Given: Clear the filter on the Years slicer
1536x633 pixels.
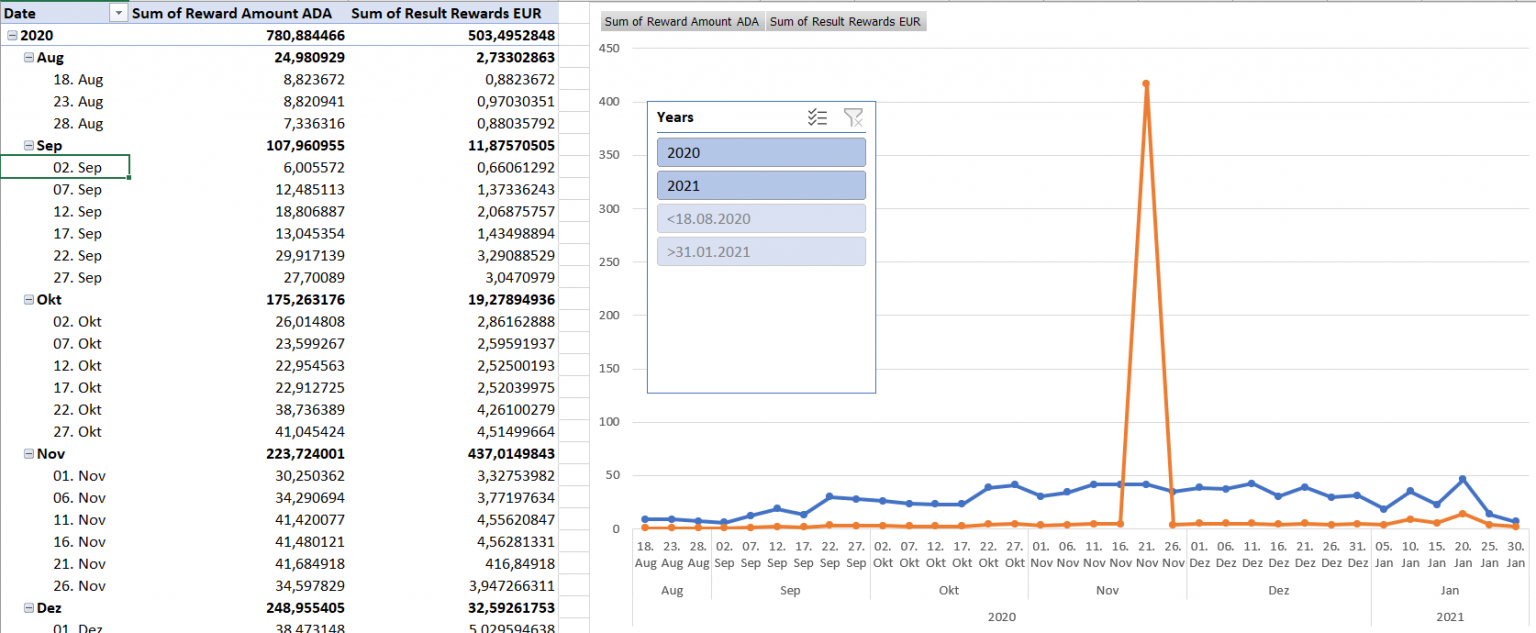Looking at the screenshot, I should pyautogui.click(x=852, y=117).
